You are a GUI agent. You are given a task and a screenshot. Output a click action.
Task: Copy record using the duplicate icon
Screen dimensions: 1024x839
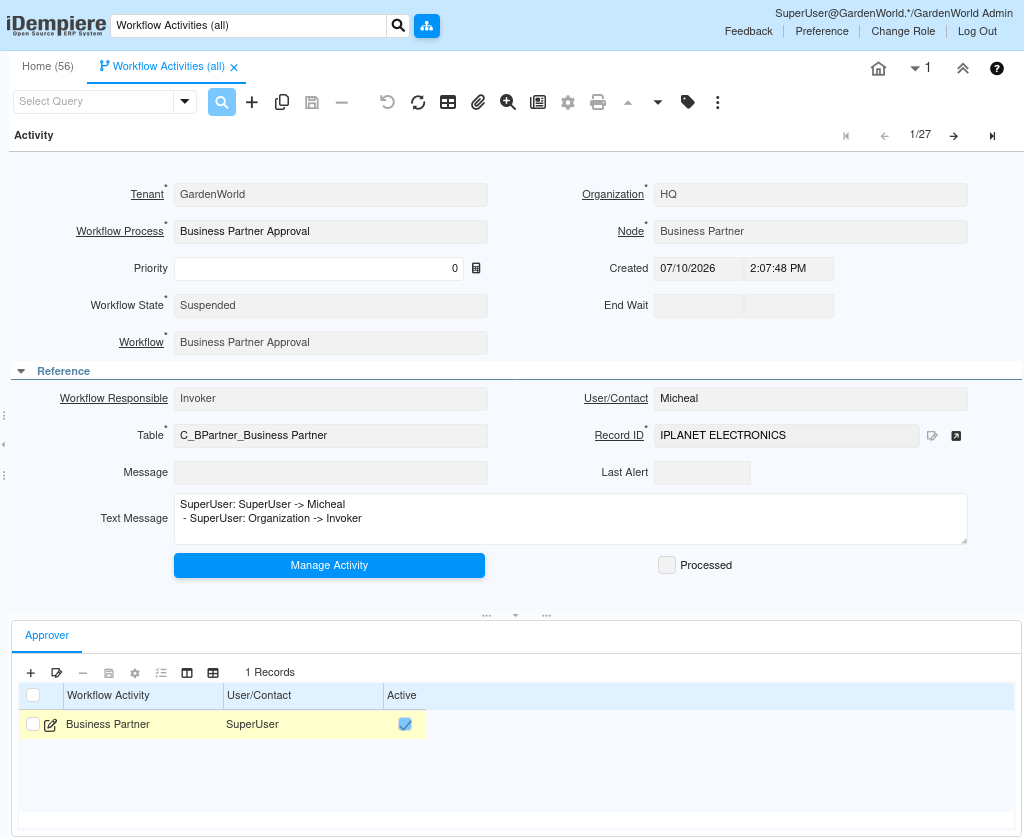(282, 103)
